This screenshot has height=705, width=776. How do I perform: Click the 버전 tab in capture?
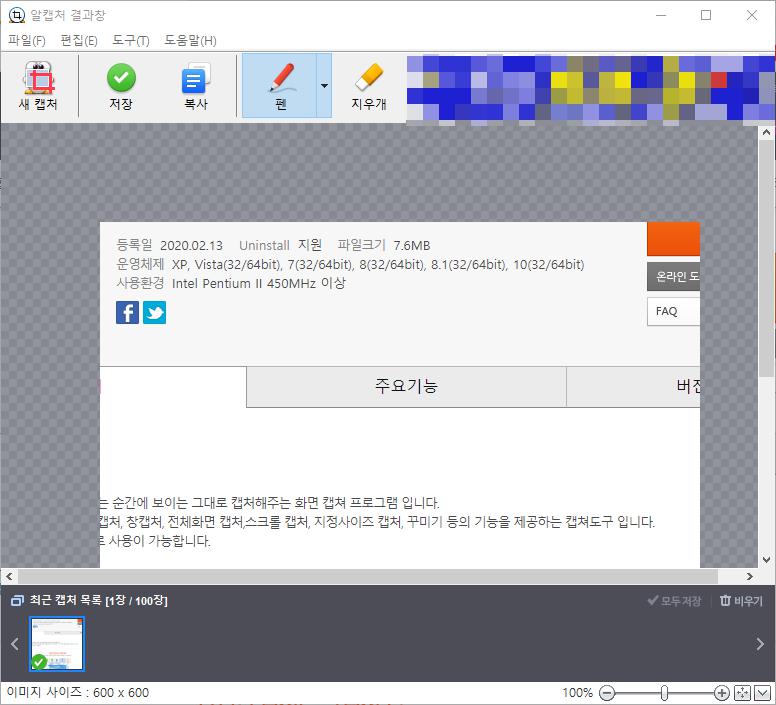pos(633,386)
